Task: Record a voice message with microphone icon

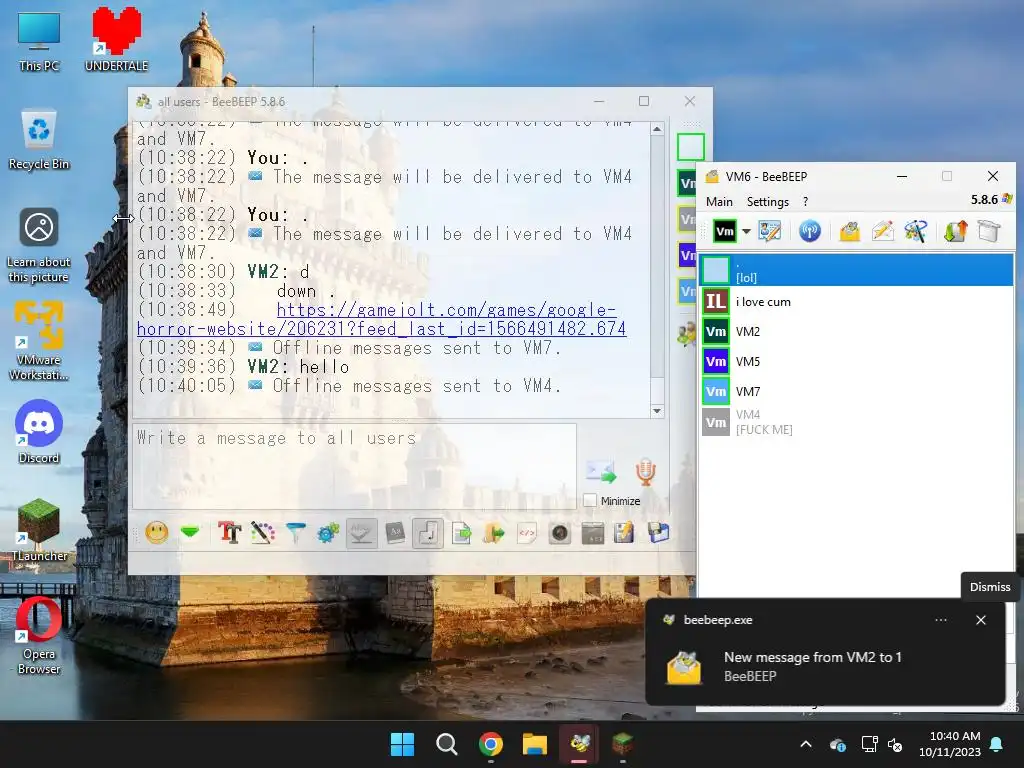Action: click(x=645, y=472)
